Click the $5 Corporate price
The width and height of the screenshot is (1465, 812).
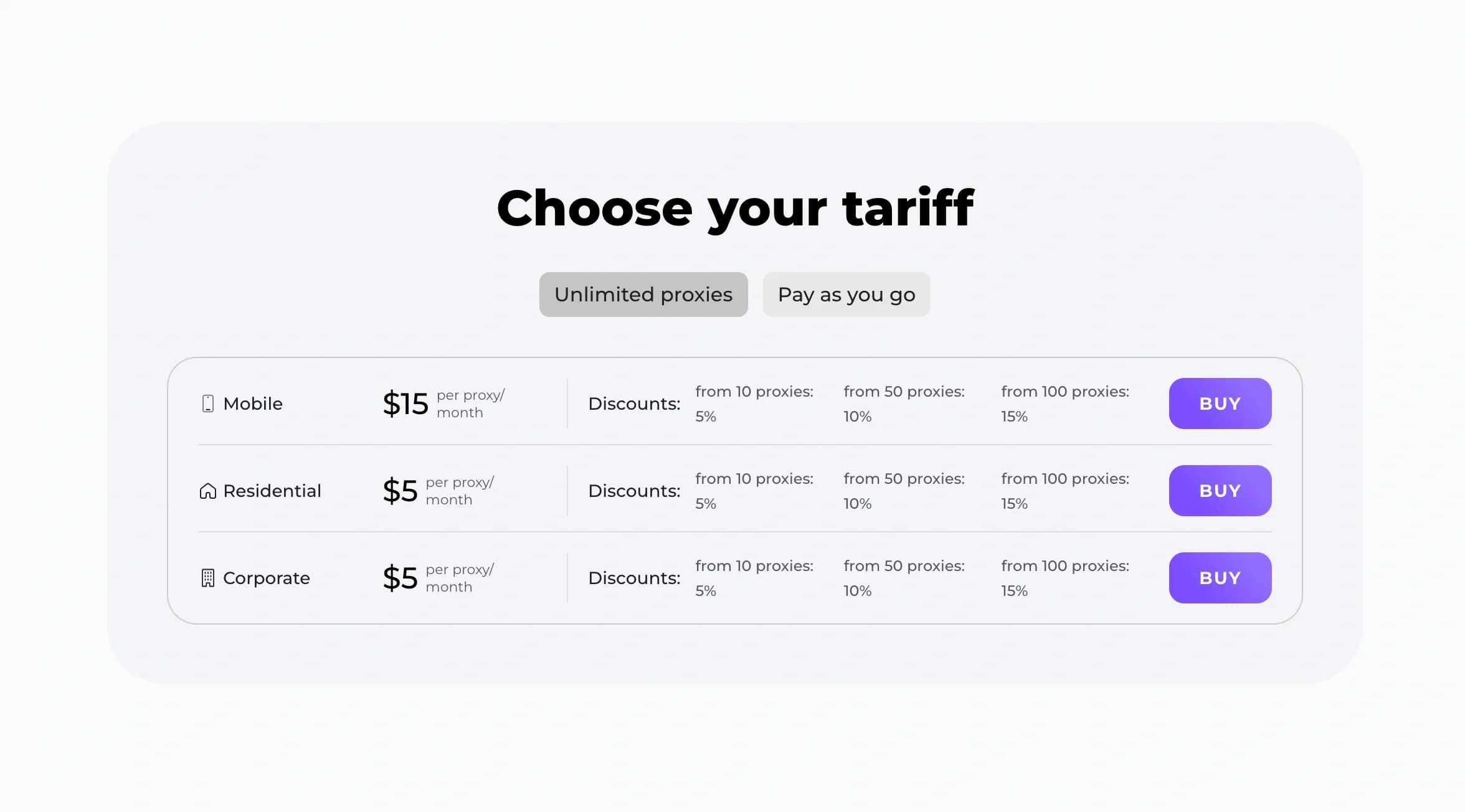pyautogui.click(x=400, y=578)
